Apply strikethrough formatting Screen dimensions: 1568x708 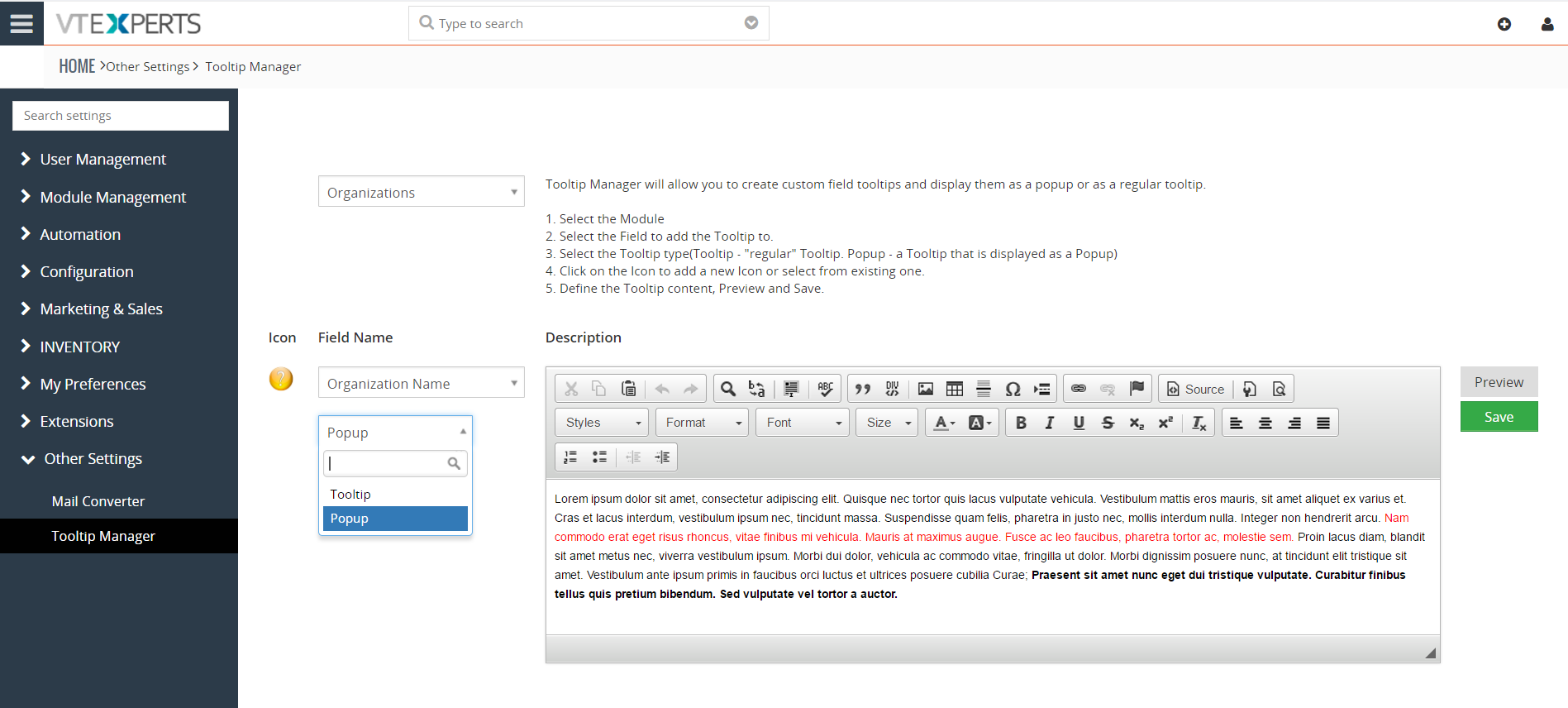click(x=1108, y=423)
